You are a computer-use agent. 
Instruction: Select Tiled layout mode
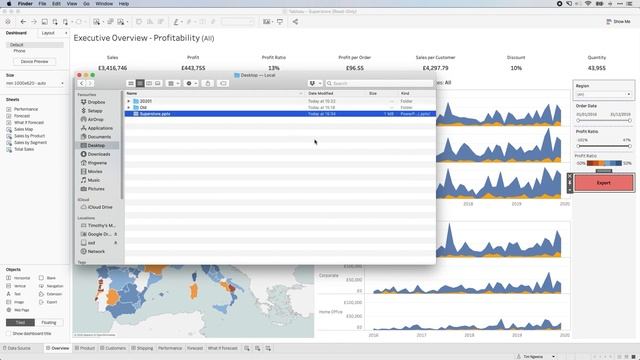point(20,322)
